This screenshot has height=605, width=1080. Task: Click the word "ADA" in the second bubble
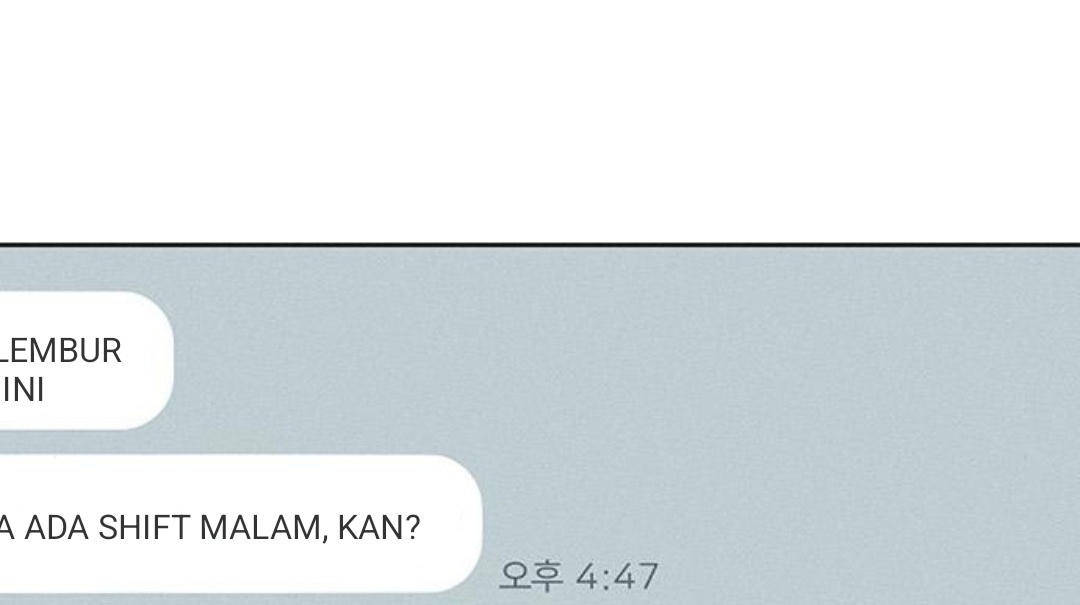click(56, 529)
